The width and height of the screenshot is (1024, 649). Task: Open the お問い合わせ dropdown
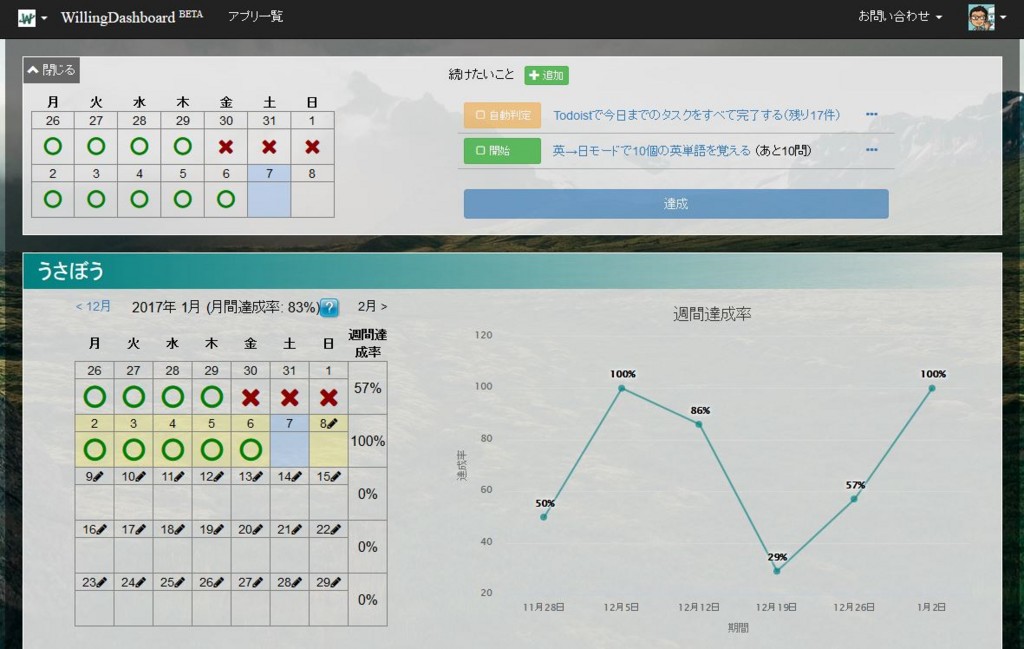point(900,16)
